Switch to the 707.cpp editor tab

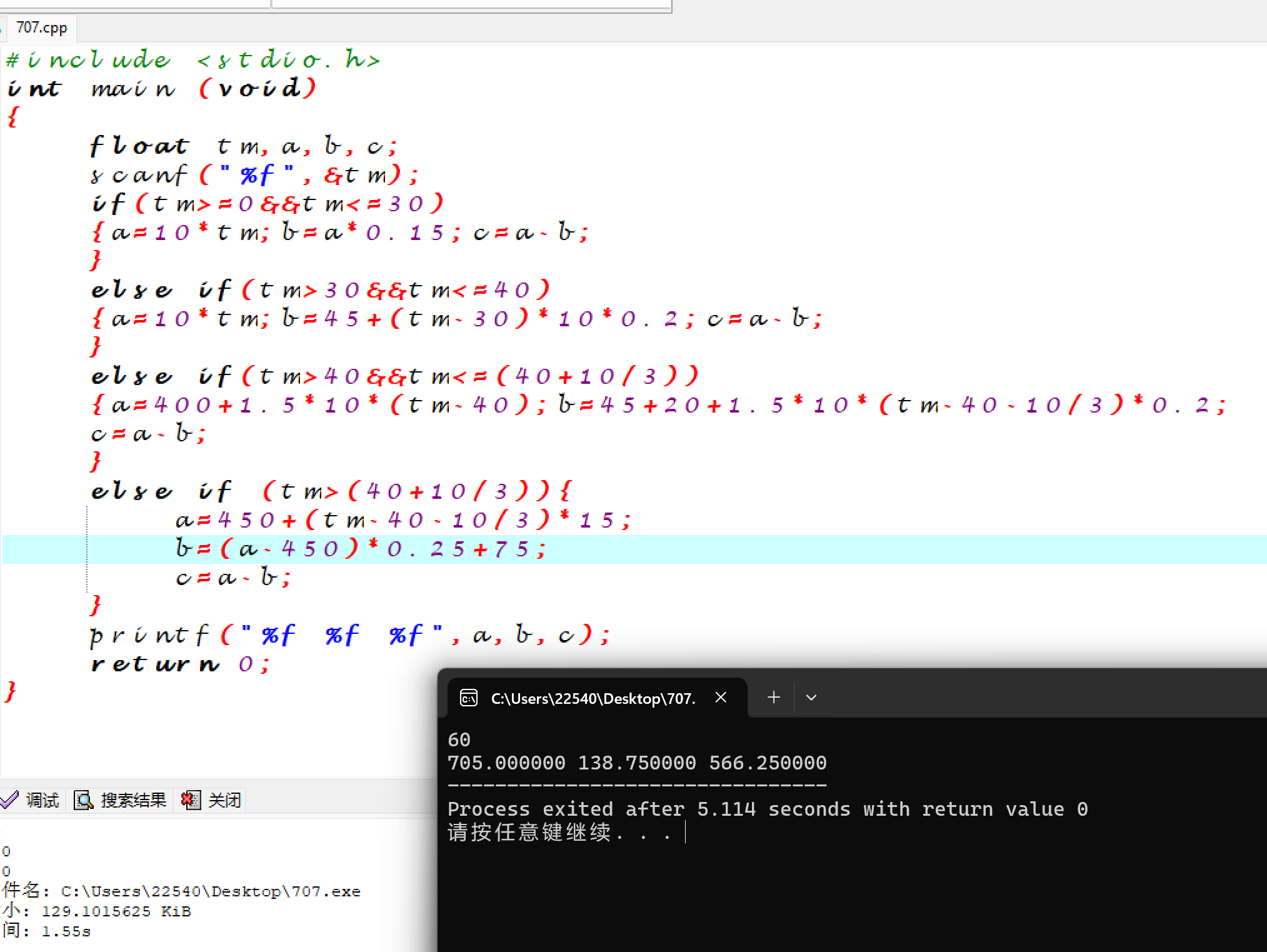tap(41, 28)
